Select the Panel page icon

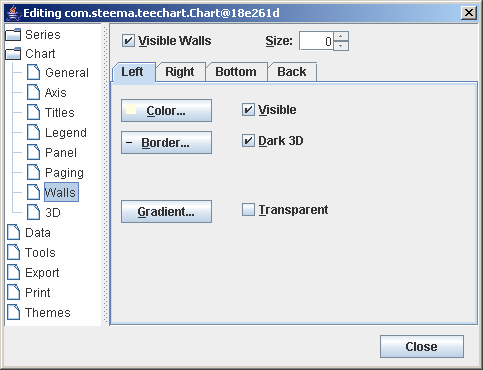(x=33, y=152)
